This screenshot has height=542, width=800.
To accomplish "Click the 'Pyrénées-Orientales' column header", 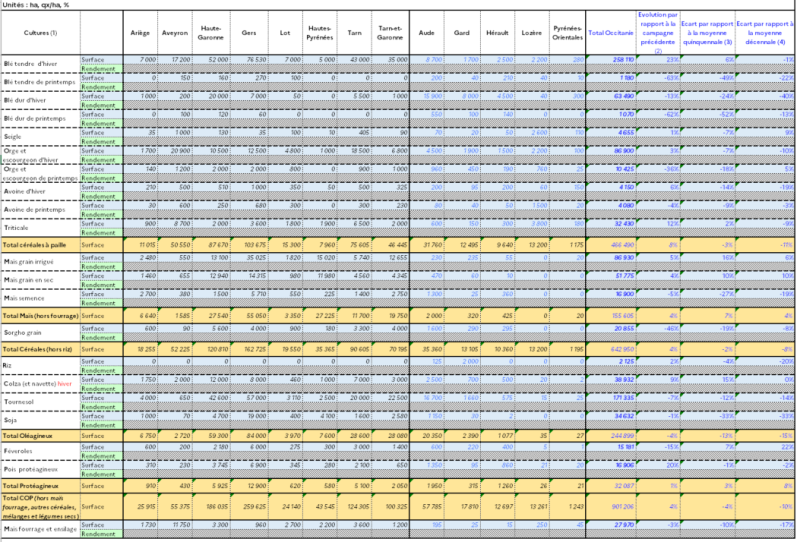I will click(567, 33).
